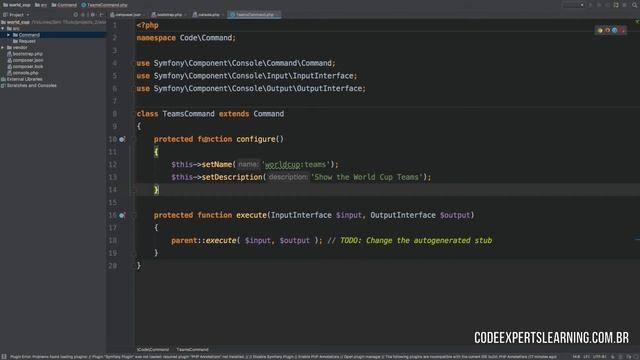Click the class TeamsCommand declaration
Viewport: 640px width, 360px height.
(x=210, y=114)
